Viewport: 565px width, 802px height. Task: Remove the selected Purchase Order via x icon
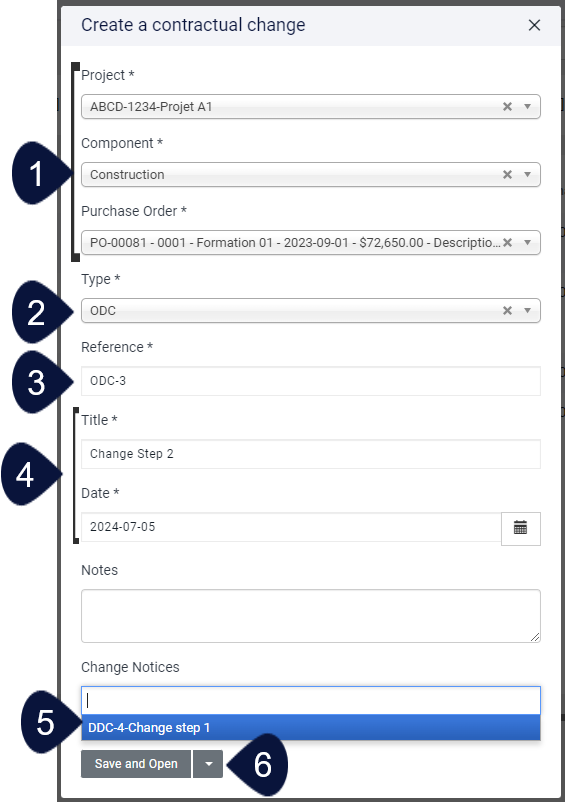click(507, 242)
